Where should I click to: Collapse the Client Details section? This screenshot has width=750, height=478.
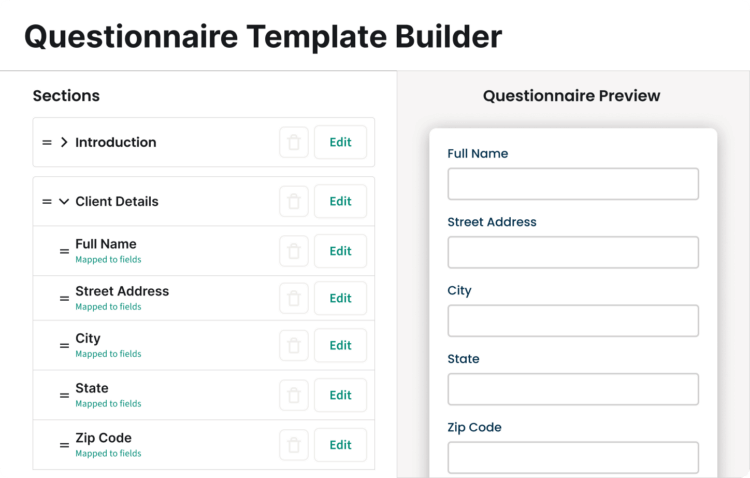click(x=64, y=202)
